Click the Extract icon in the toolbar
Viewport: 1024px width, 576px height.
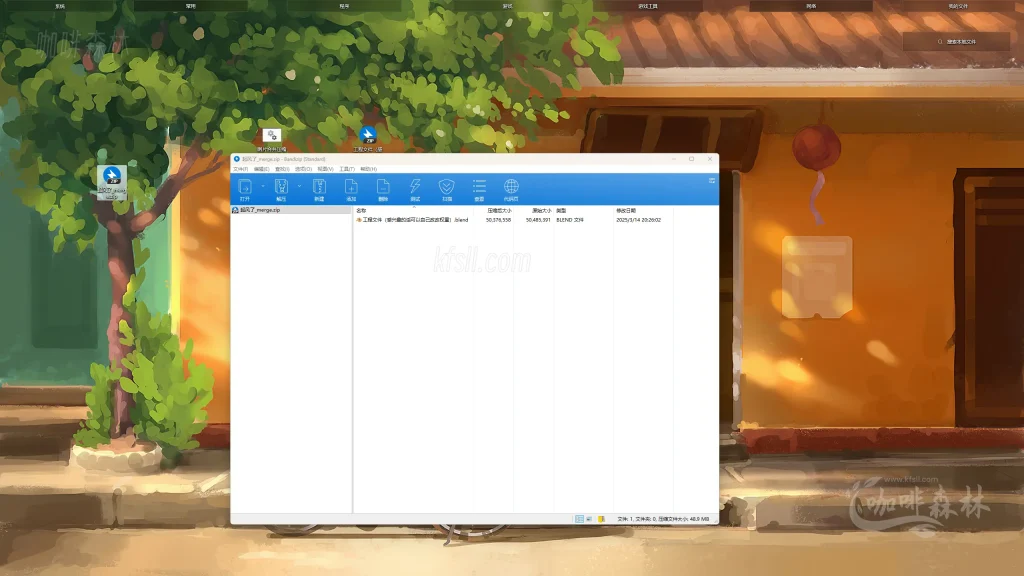pyautogui.click(x=281, y=188)
